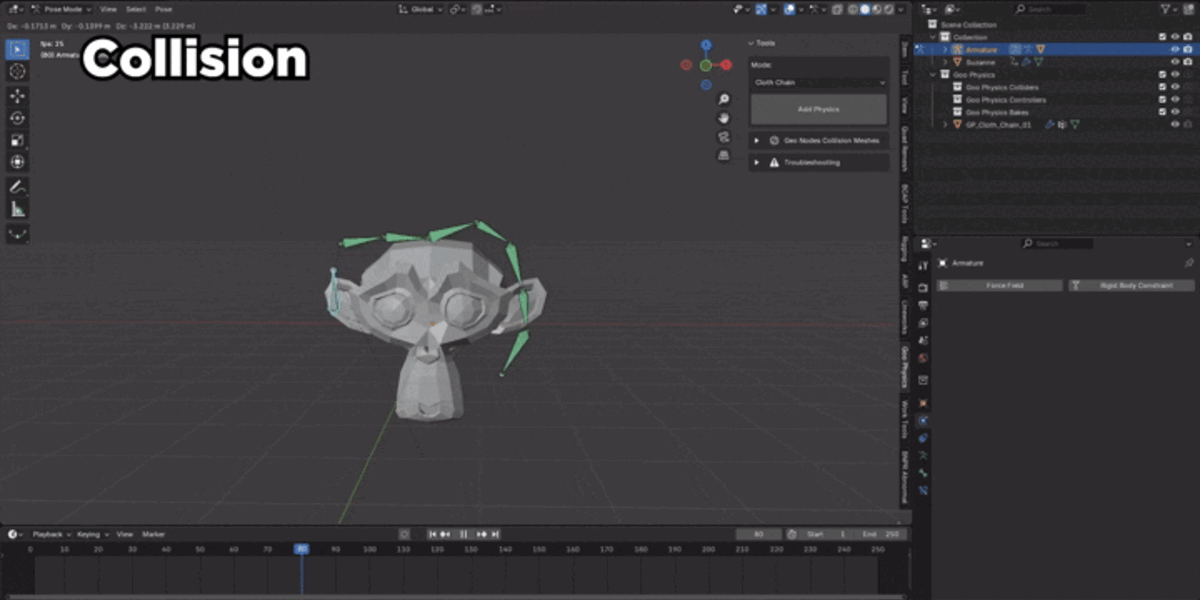Pause the timeline playback
Viewport: 1200px width, 600px height.
pyautogui.click(x=464, y=535)
